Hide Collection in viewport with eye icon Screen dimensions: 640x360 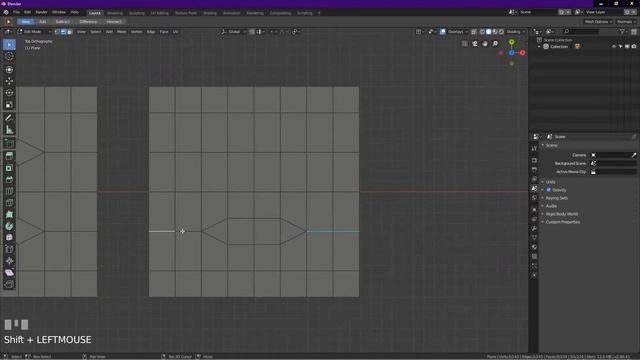[x=613, y=47]
